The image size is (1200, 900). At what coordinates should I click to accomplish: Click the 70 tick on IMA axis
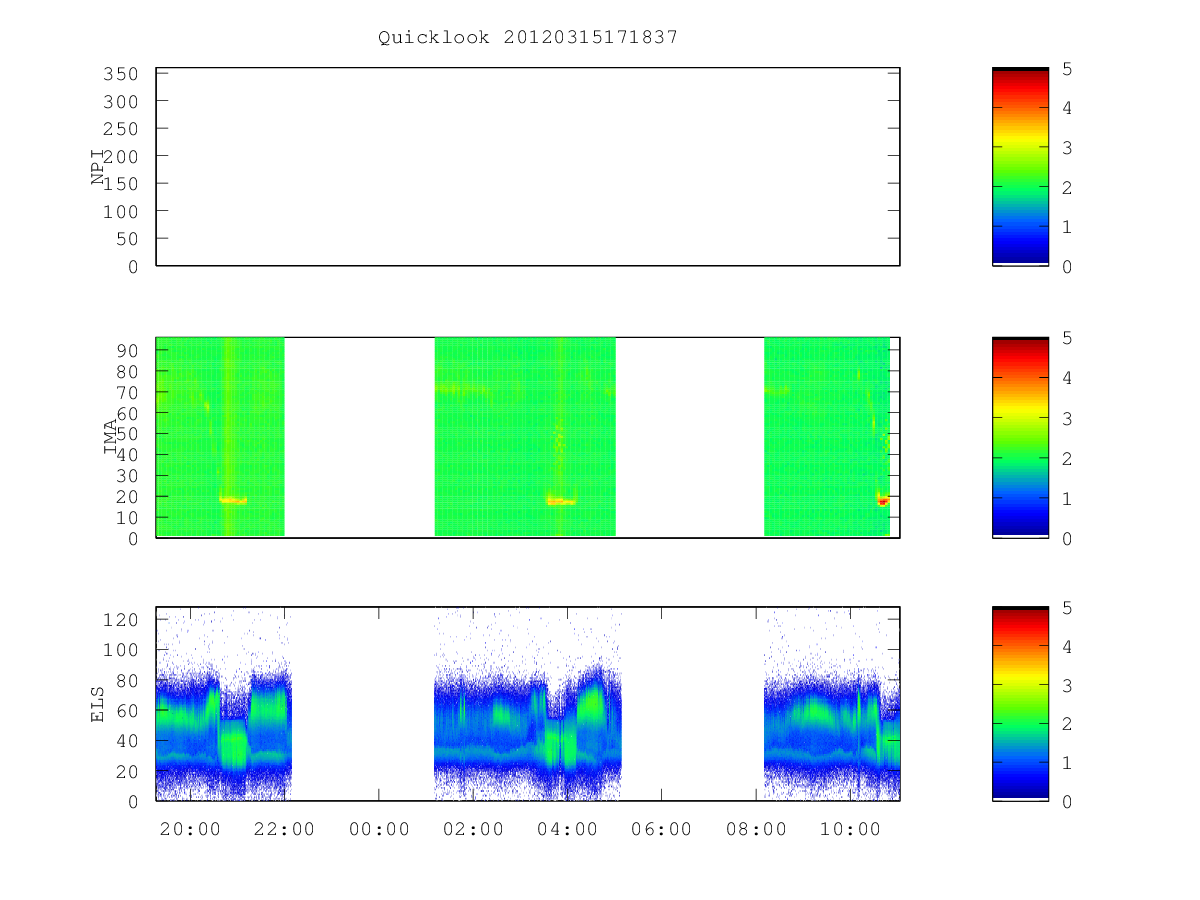pos(126,392)
